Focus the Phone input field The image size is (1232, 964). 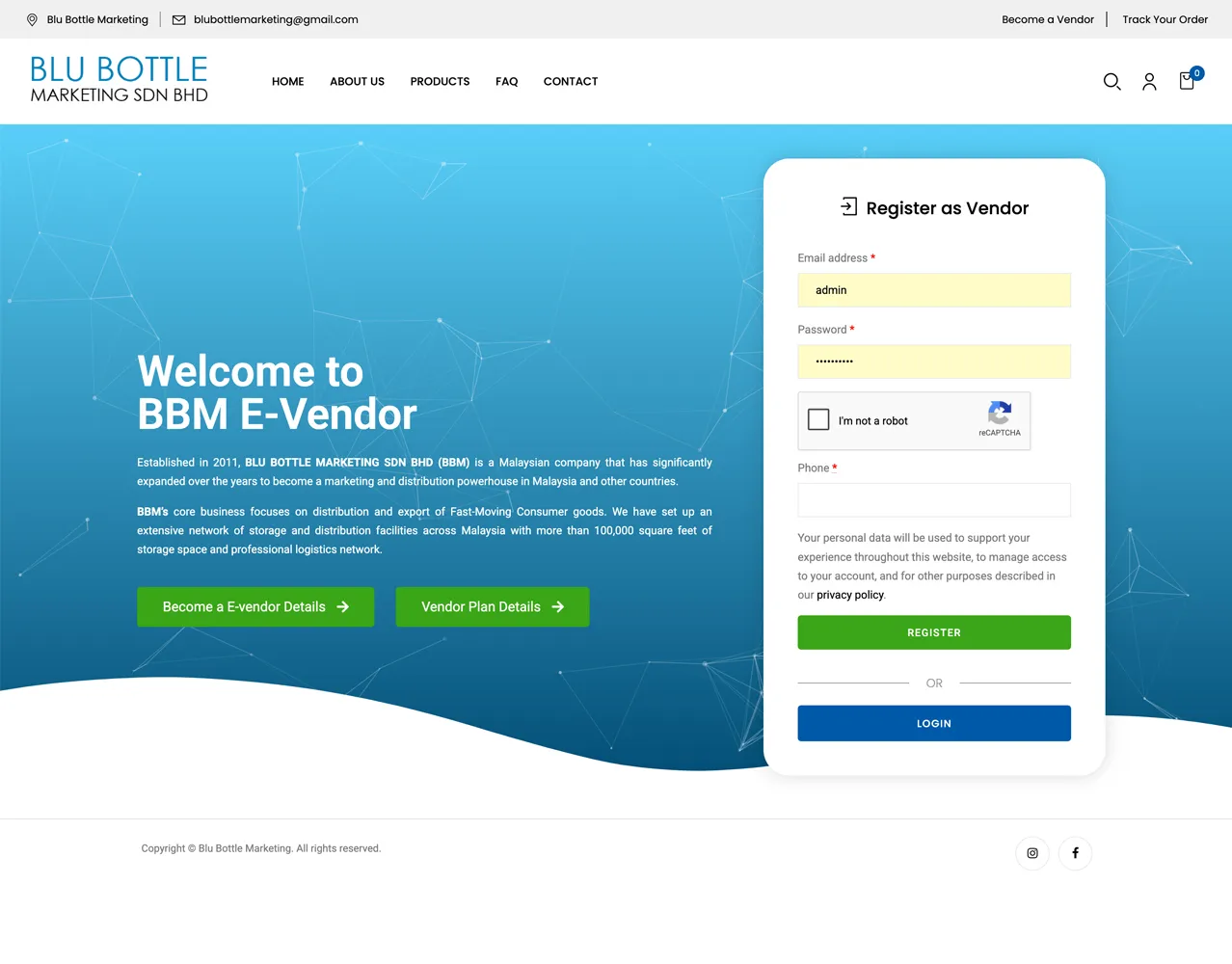pos(934,500)
